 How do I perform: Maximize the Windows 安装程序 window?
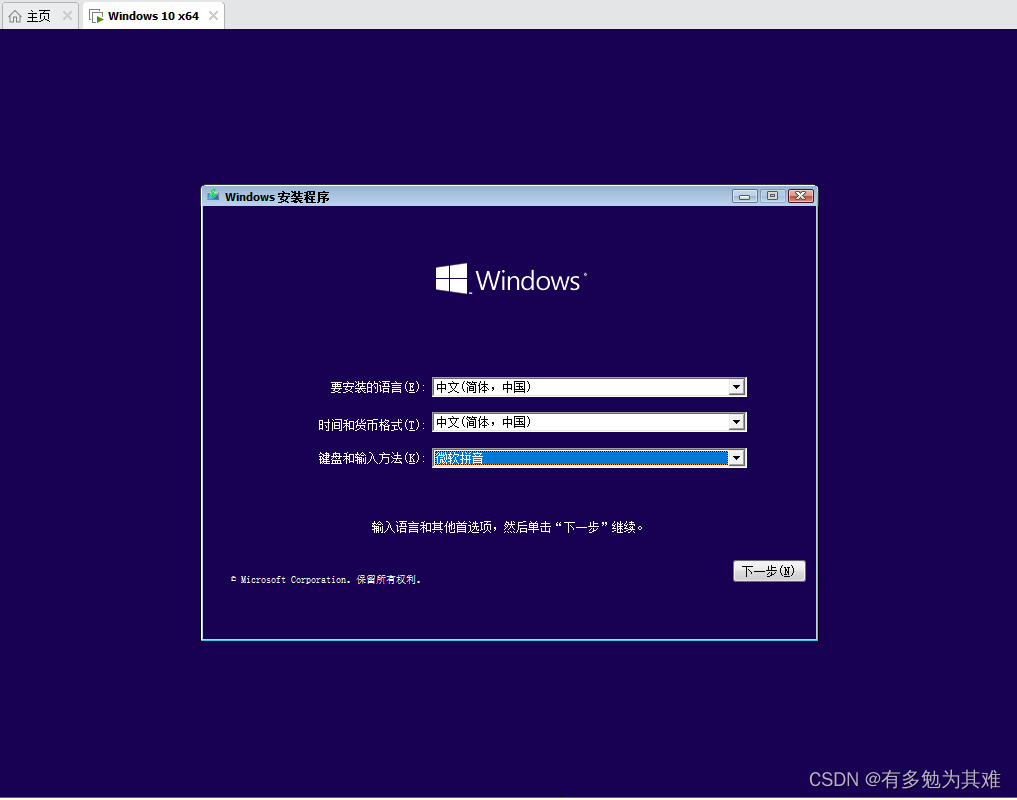tap(772, 196)
